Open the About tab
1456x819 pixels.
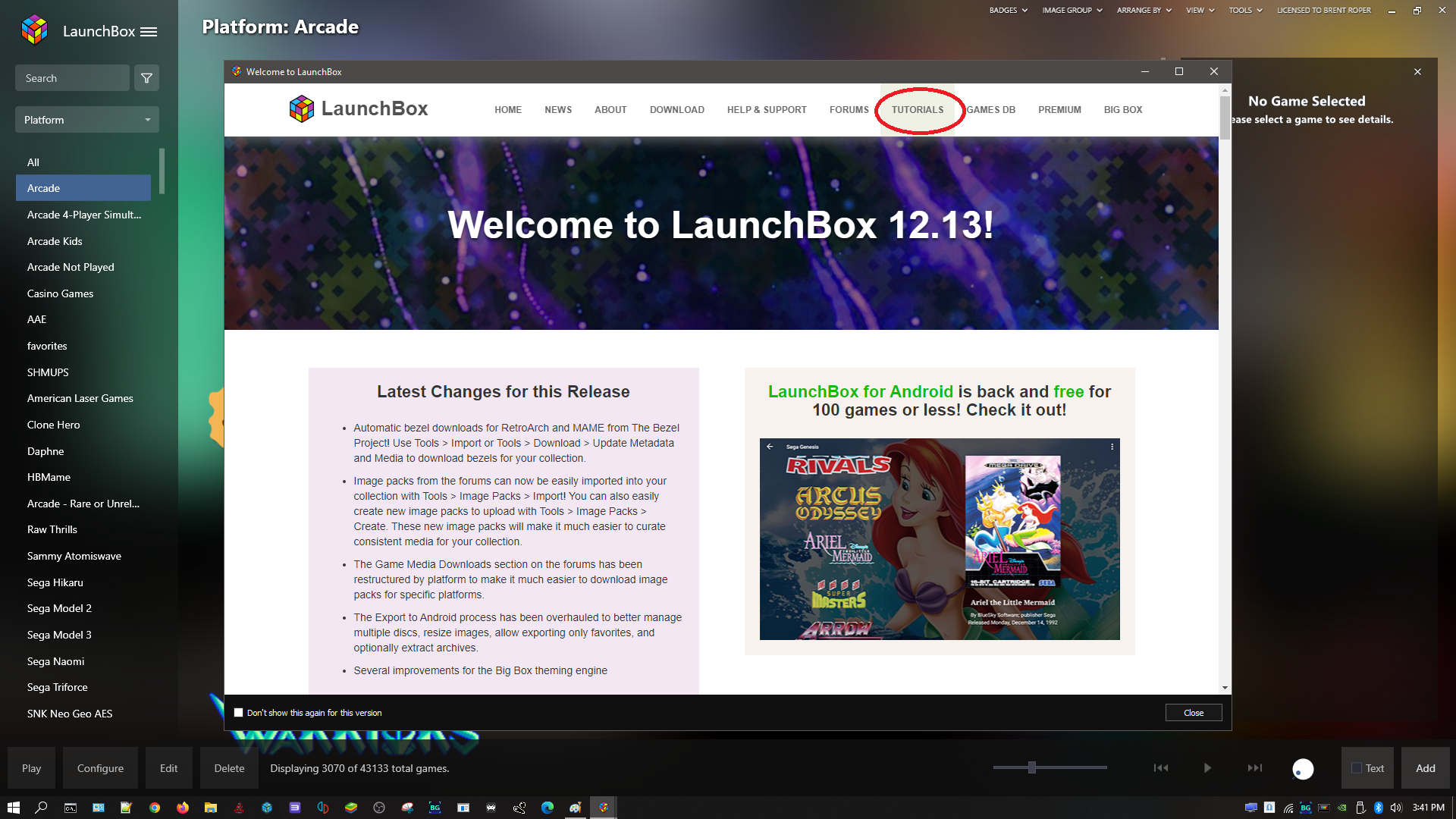610,110
